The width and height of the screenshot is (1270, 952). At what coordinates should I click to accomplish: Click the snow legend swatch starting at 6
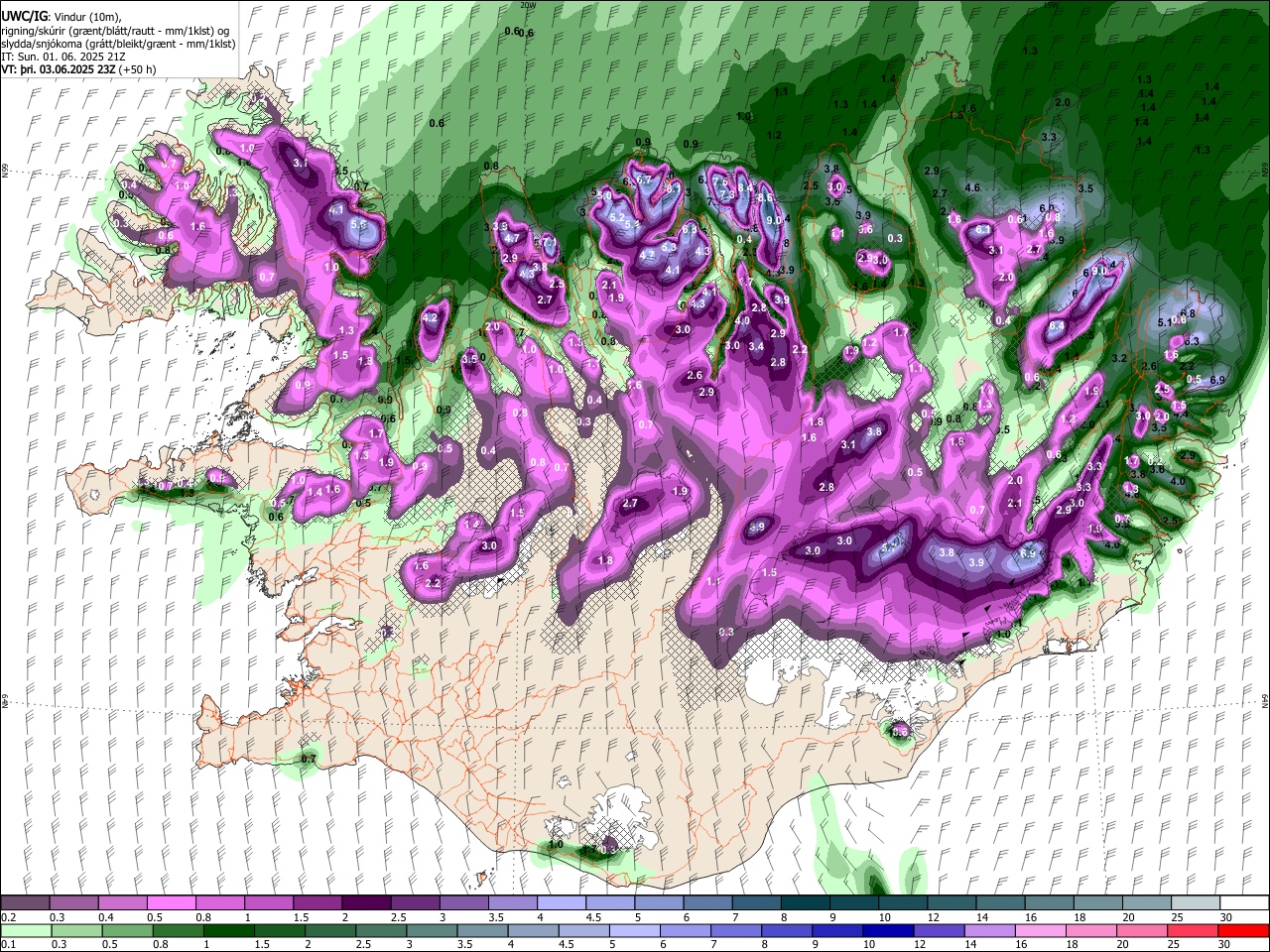coord(706,902)
